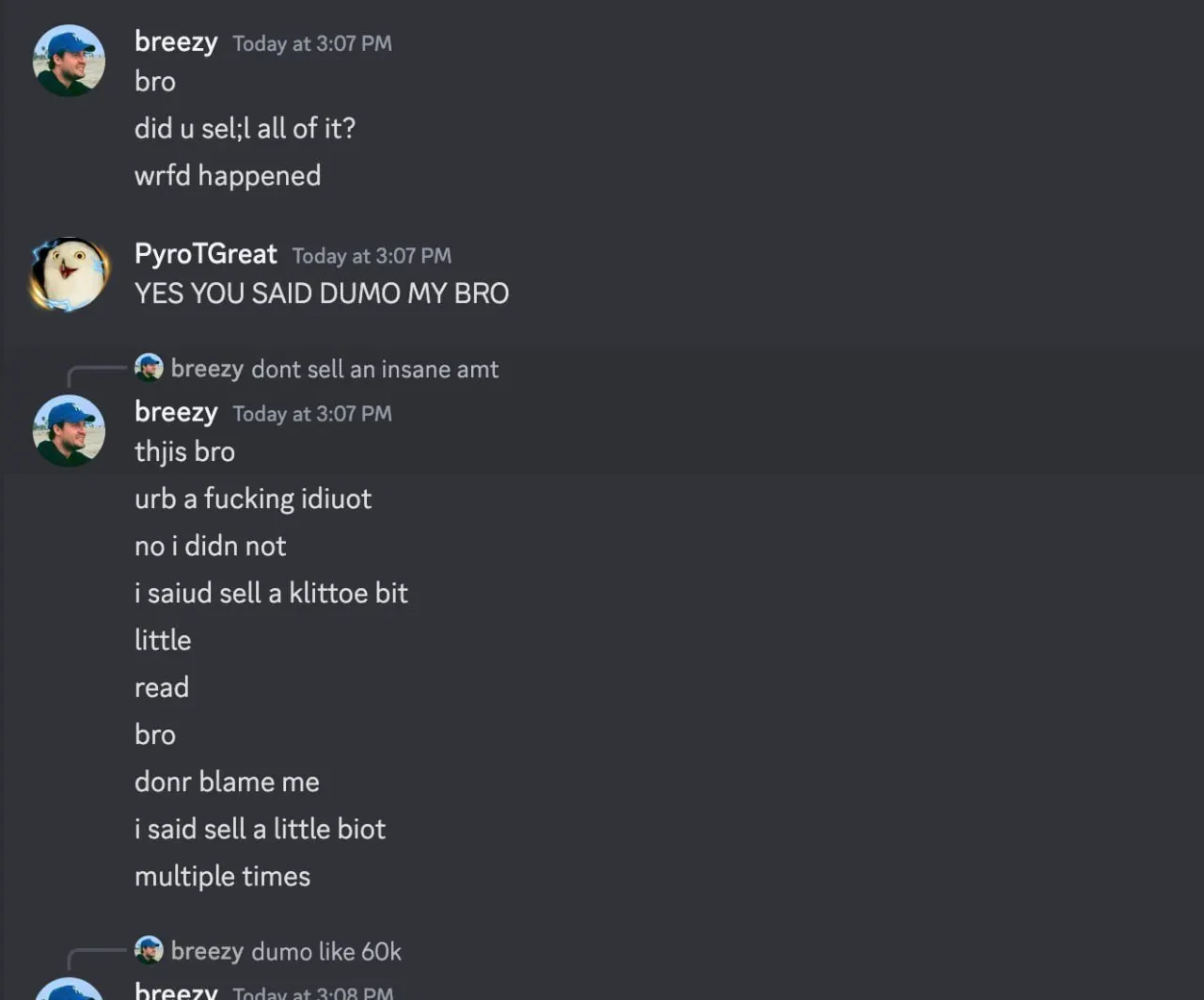Select the message 'YES YOU SAID DUMO MY BRO'
1204x1000 pixels.
point(321,293)
